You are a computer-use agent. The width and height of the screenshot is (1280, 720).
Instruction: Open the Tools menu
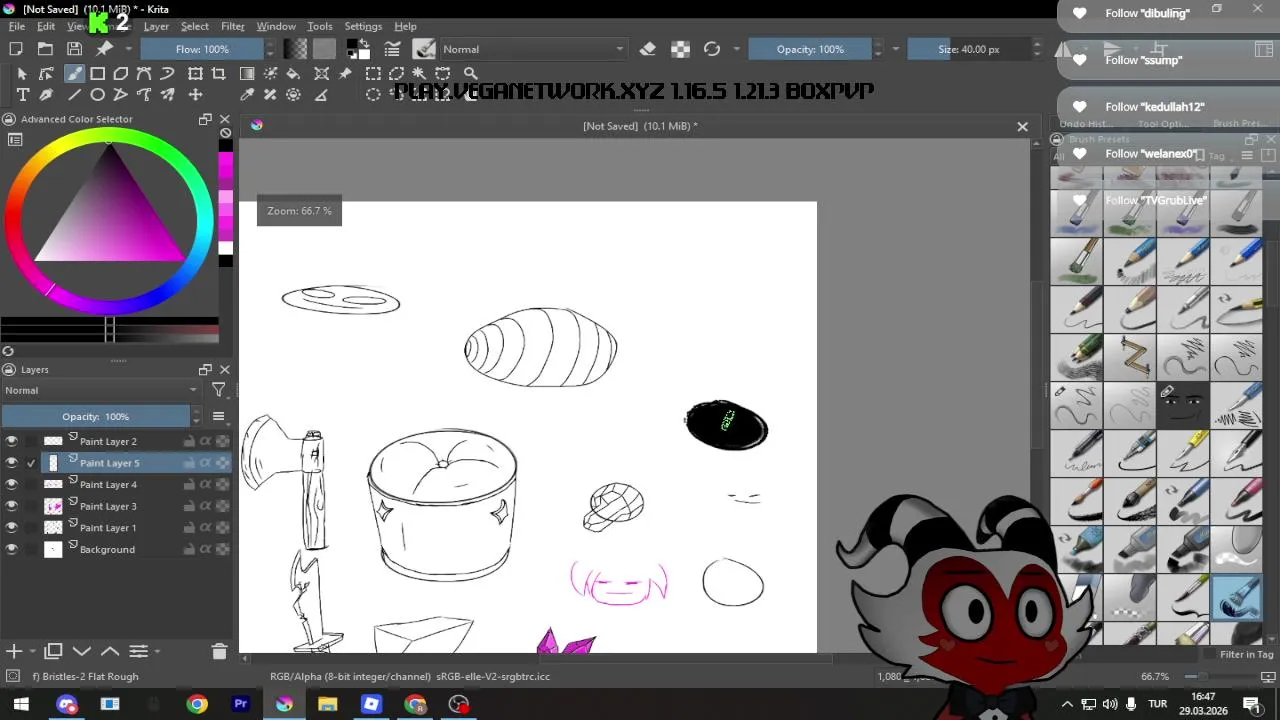point(320,26)
